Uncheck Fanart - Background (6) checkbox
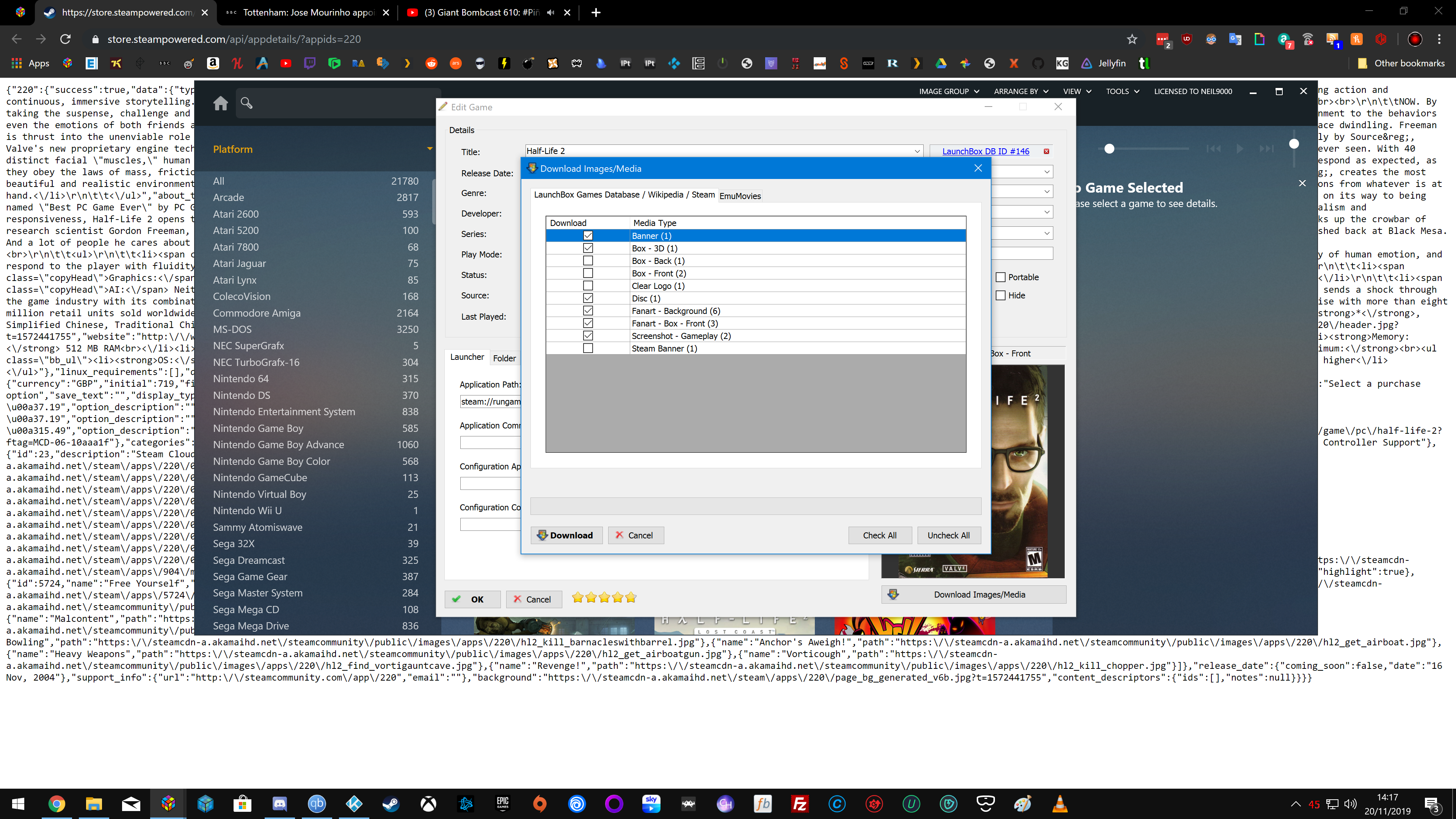 point(588,311)
